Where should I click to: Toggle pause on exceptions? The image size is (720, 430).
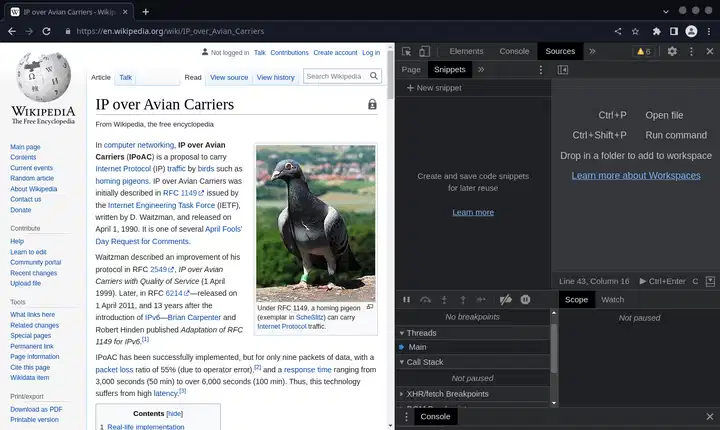[x=525, y=300]
